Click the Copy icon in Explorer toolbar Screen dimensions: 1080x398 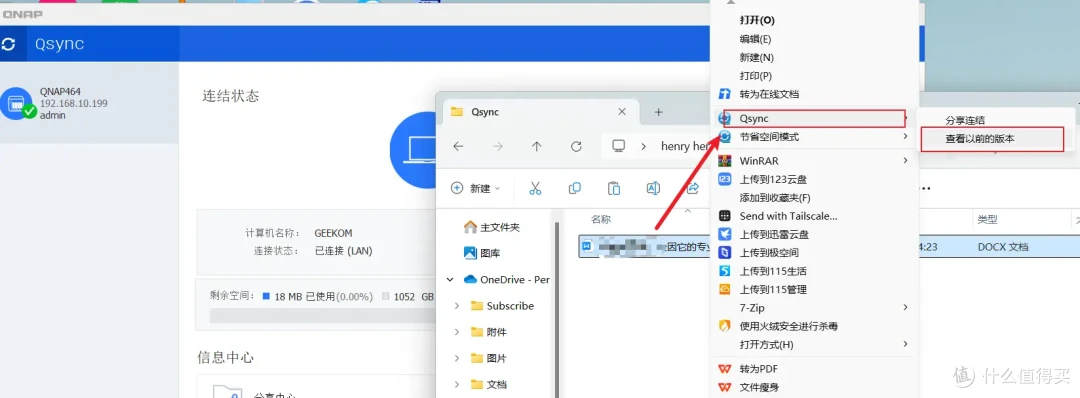tap(574, 188)
